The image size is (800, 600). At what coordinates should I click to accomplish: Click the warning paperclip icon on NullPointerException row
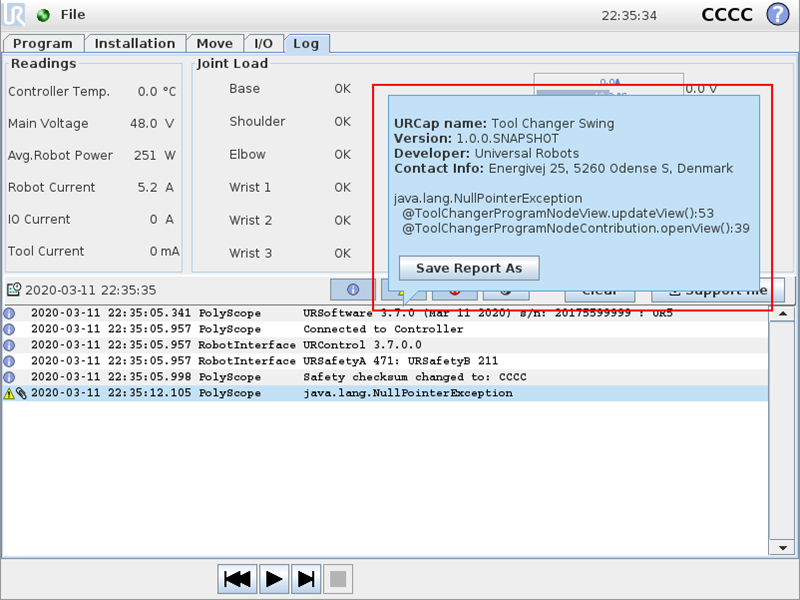pos(14,393)
